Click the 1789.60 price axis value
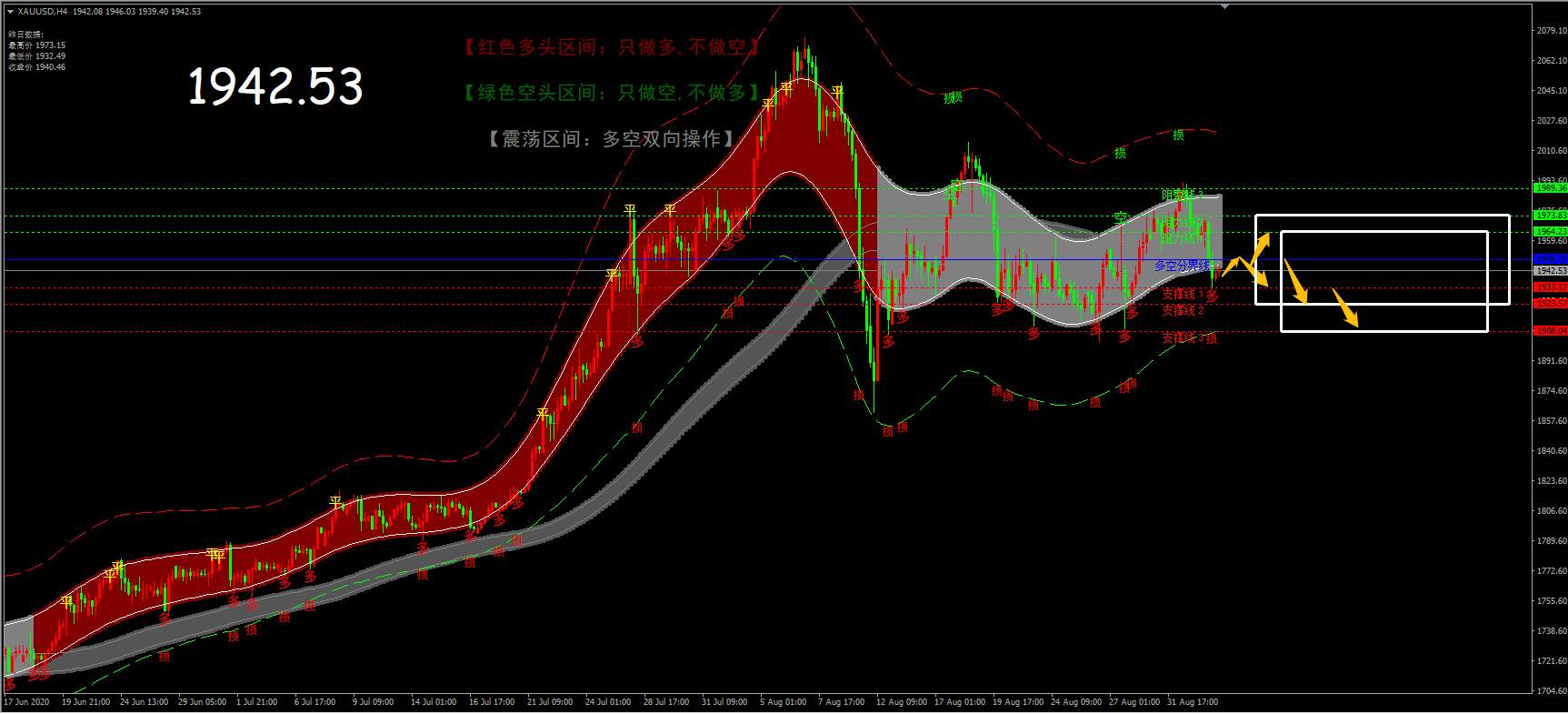This screenshot has height=714, width=1568. pos(1552,541)
